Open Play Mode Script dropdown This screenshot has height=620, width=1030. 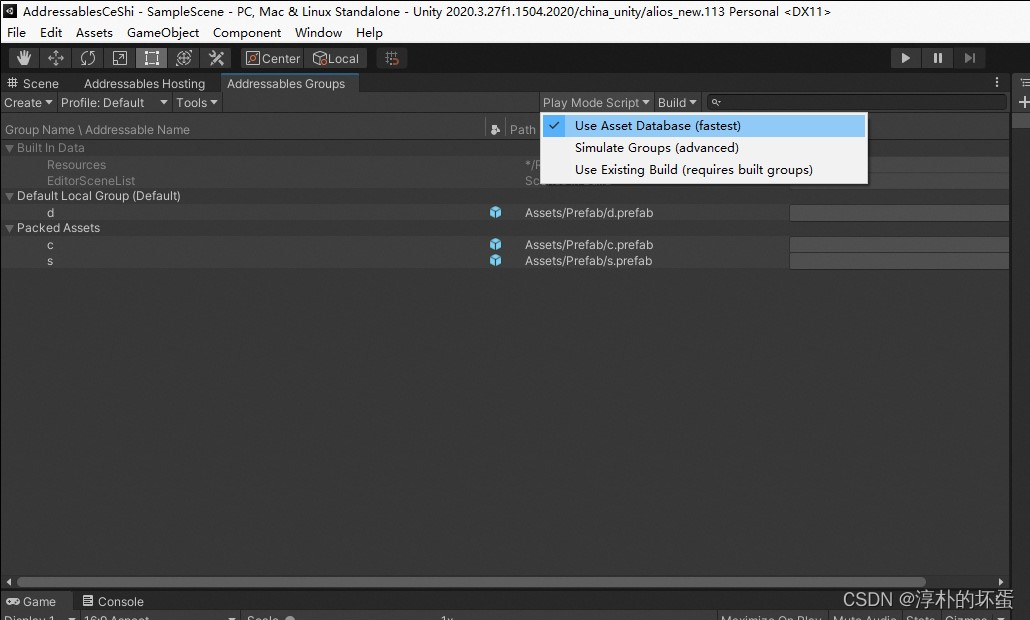tap(596, 102)
